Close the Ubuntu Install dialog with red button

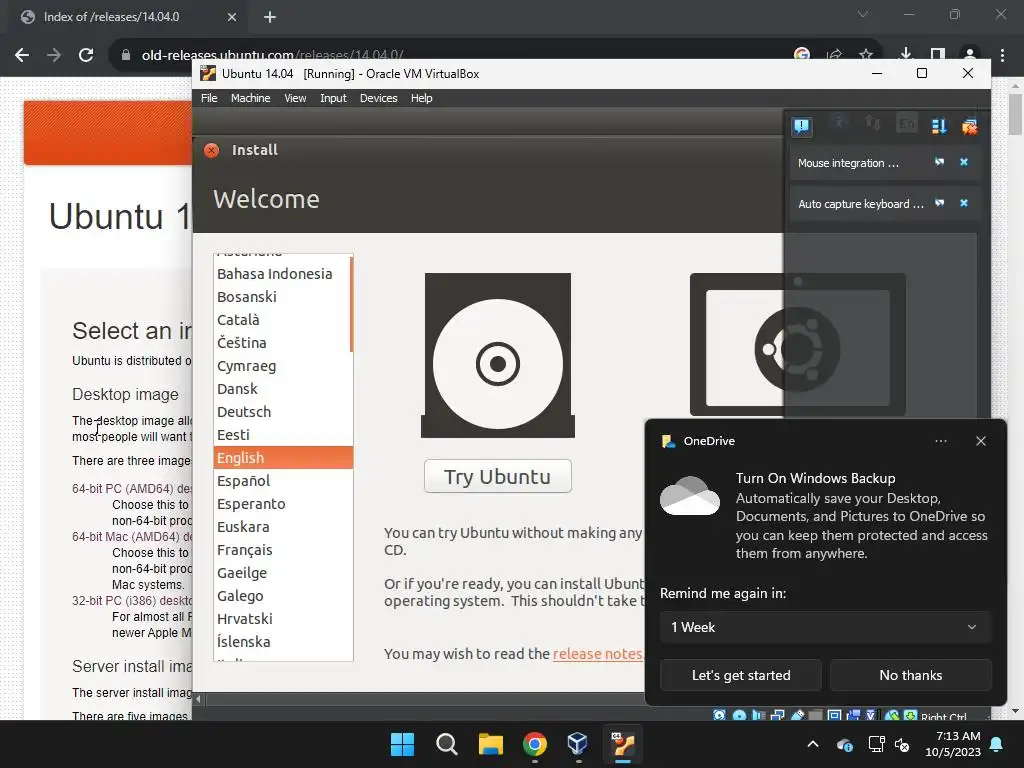[x=212, y=150]
